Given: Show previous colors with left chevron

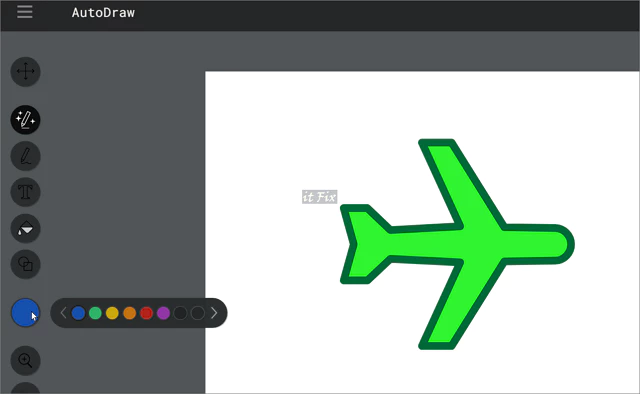Looking at the screenshot, I should coord(63,313).
